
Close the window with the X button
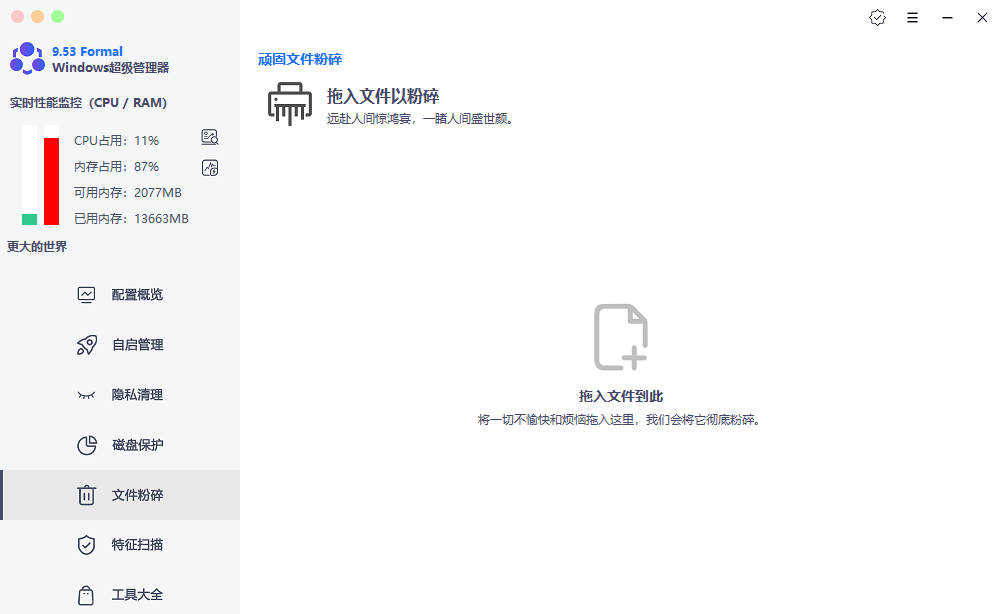pos(982,18)
